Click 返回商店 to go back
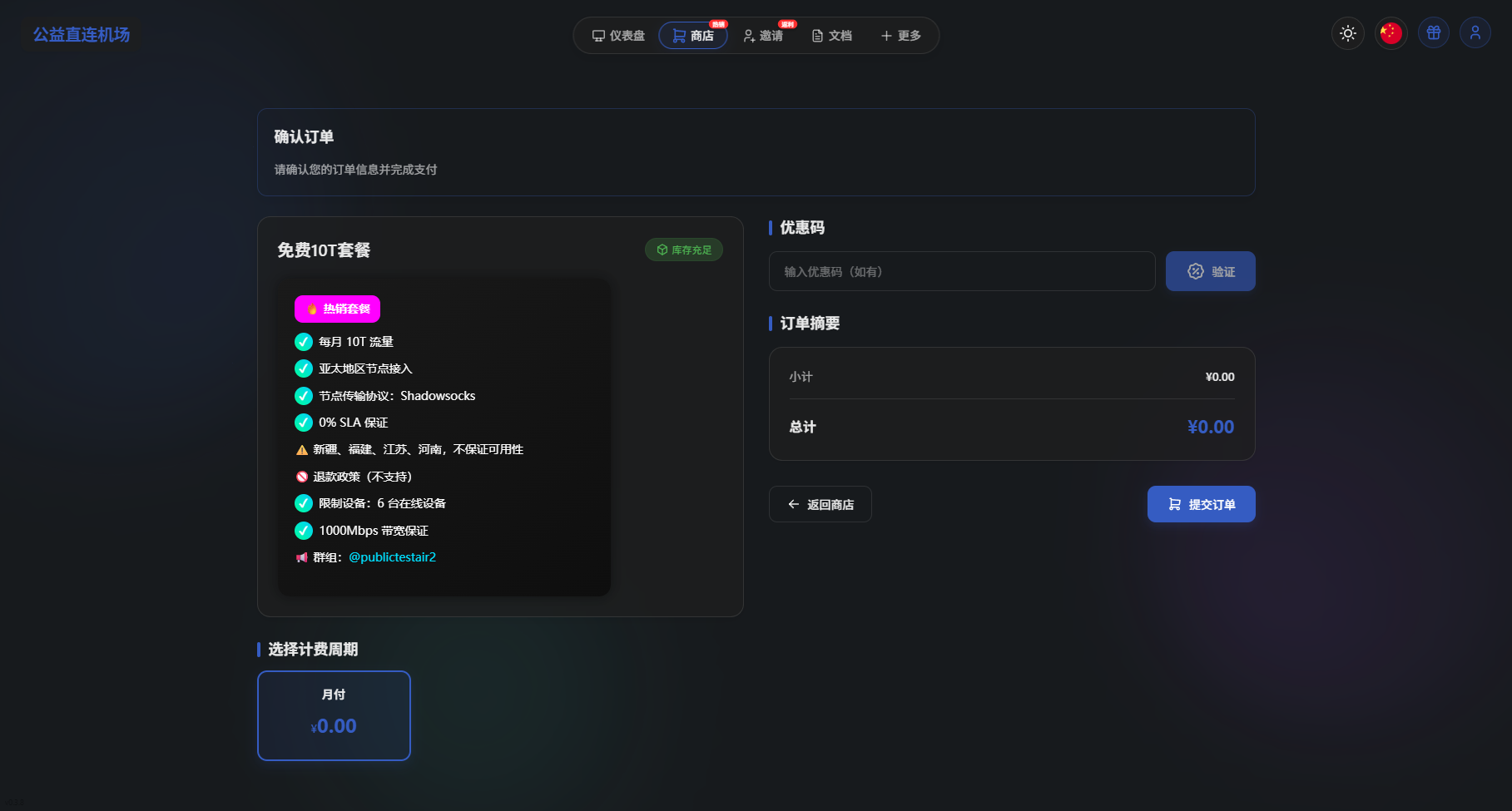1512x811 pixels. tap(820, 504)
